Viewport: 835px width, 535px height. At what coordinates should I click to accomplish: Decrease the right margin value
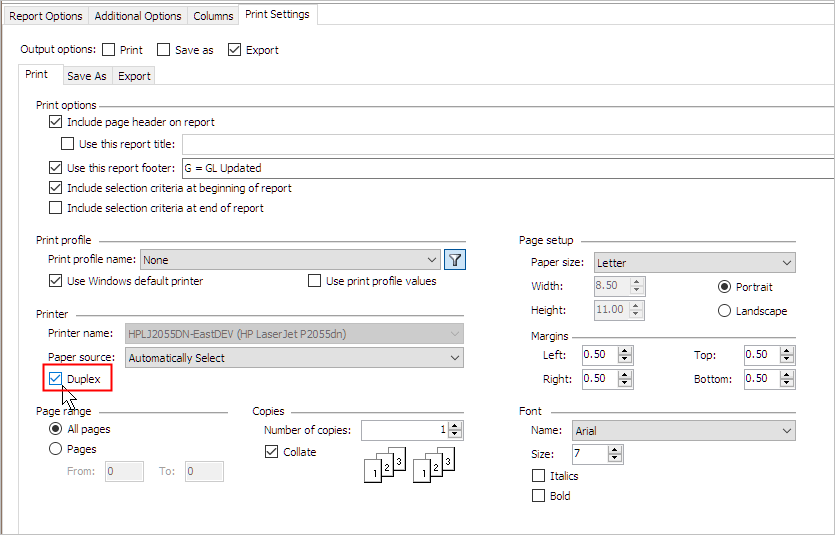626,383
